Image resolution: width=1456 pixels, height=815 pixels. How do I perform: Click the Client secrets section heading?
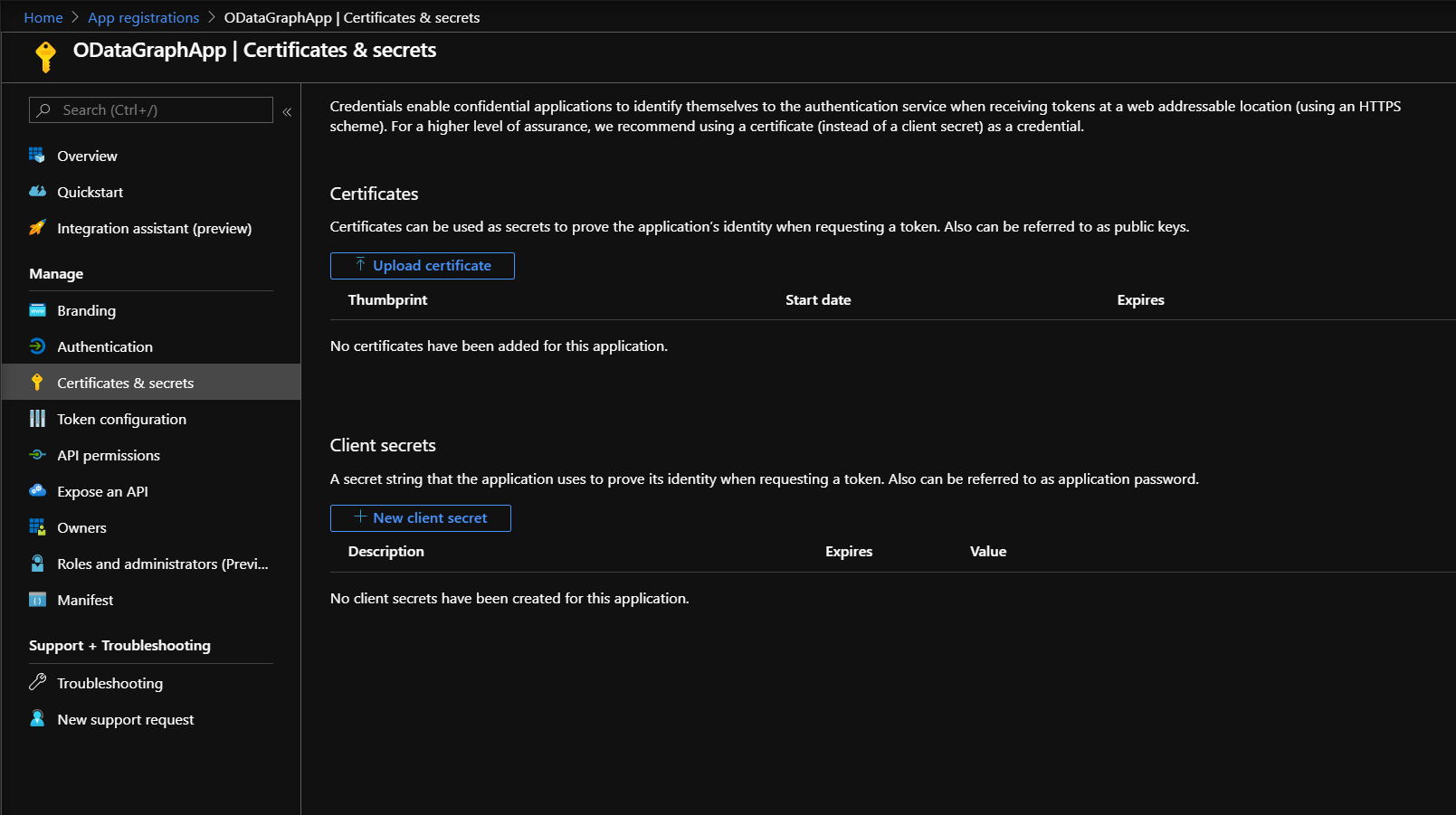(x=383, y=445)
